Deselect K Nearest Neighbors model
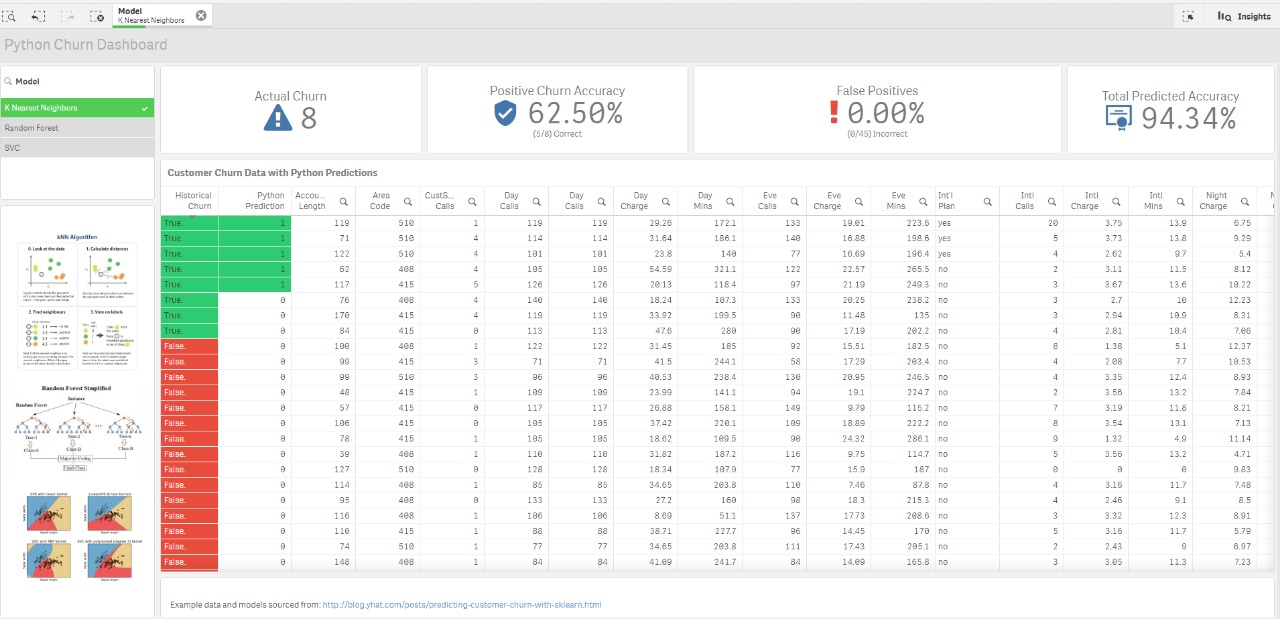The width and height of the screenshot is (1280, 619). (77, 108)
